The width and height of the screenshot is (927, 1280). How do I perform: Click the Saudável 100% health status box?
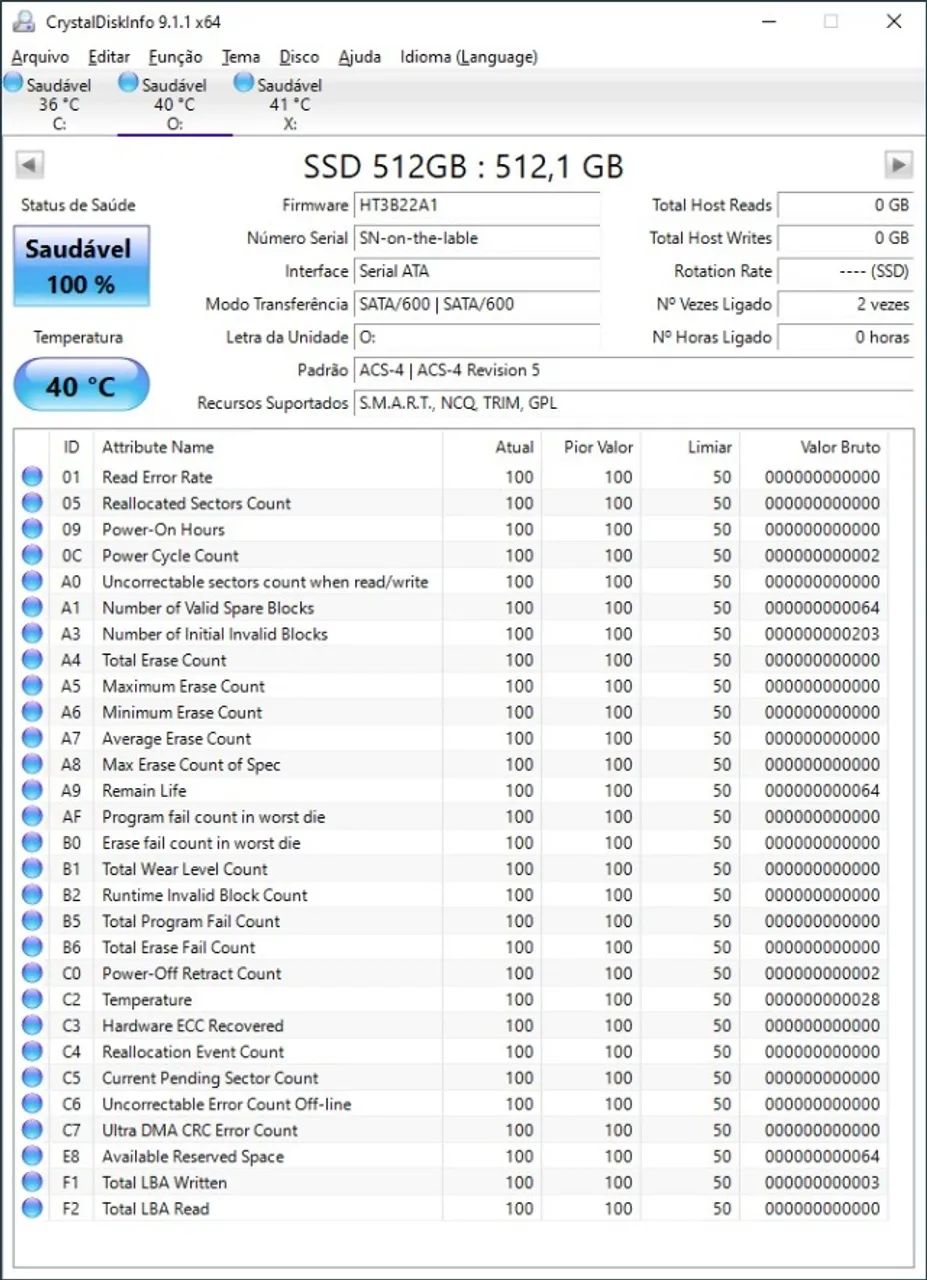(80, 265)
